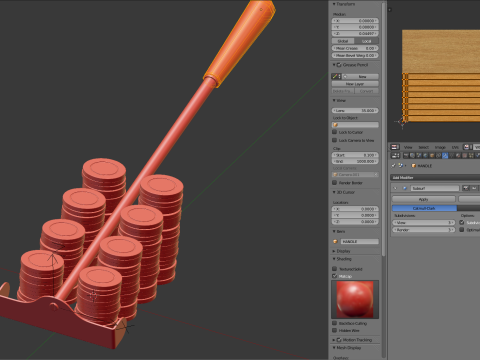Open the Modifiers wrench tab
This screenshot has height=360, width=480.
pos(445,156)
